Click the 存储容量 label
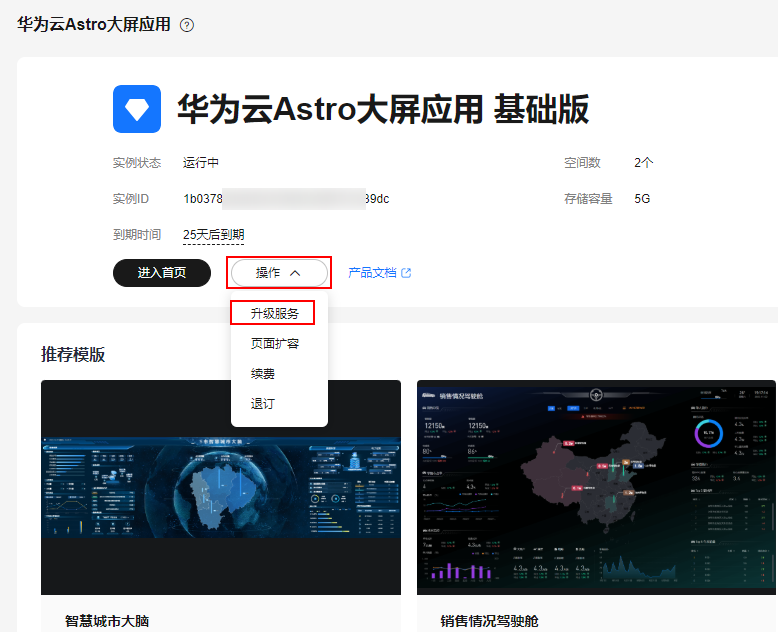778x632 pixels. click(x=588, y=198)
